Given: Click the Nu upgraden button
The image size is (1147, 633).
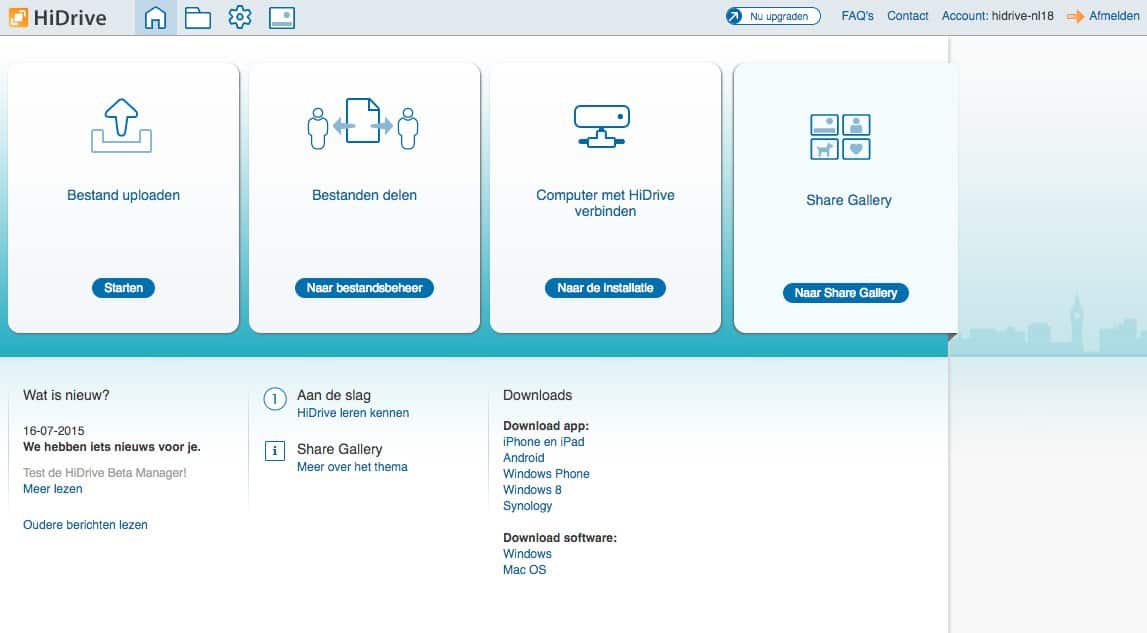Looking at the screenshot, I should pyautogui.click(x=773, y=16).
